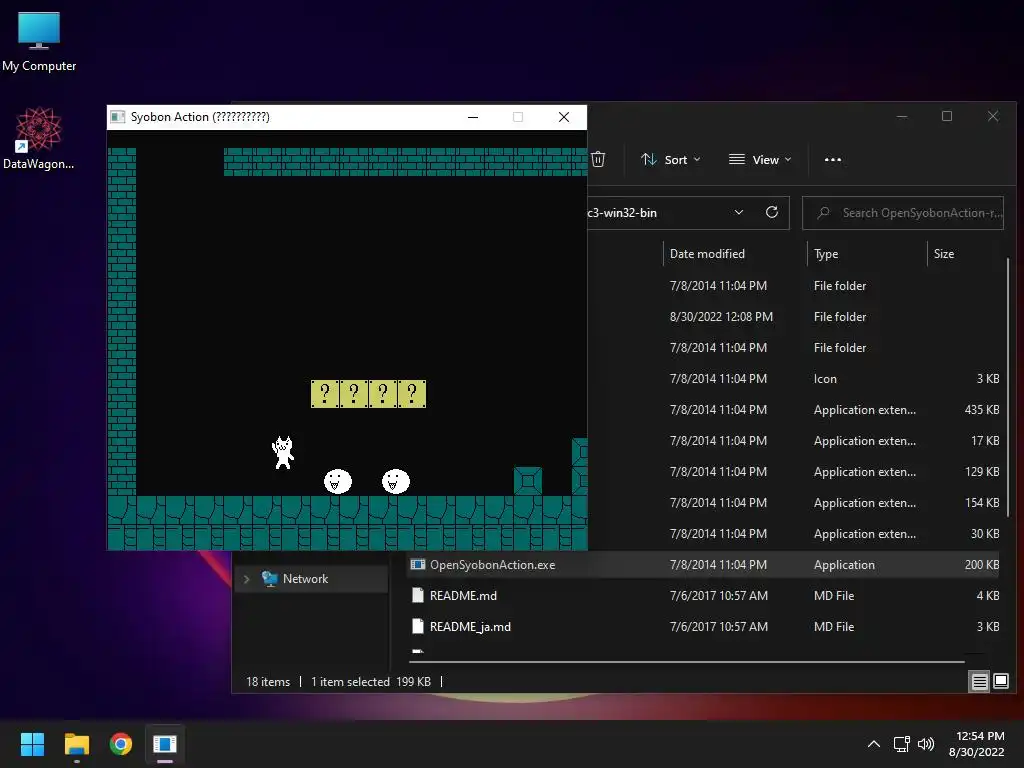Click the README.md file icon

[418, 596]
